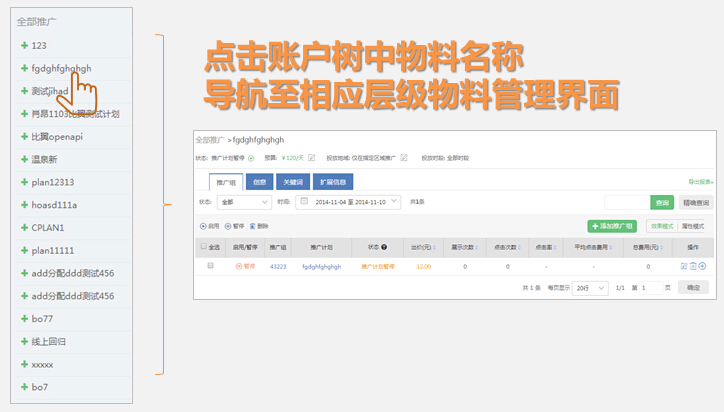This screenshot has height=412, width=724.
Task: Click the edit icon next to budget ¥120/天
Action: pos(312,157)
